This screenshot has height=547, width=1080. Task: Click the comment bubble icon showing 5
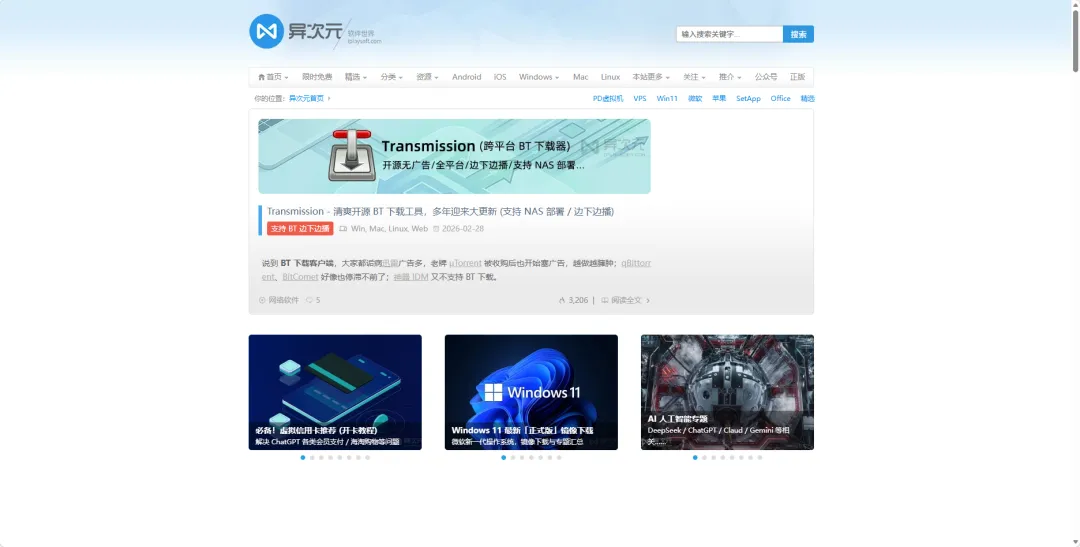(x=309, y=300)
